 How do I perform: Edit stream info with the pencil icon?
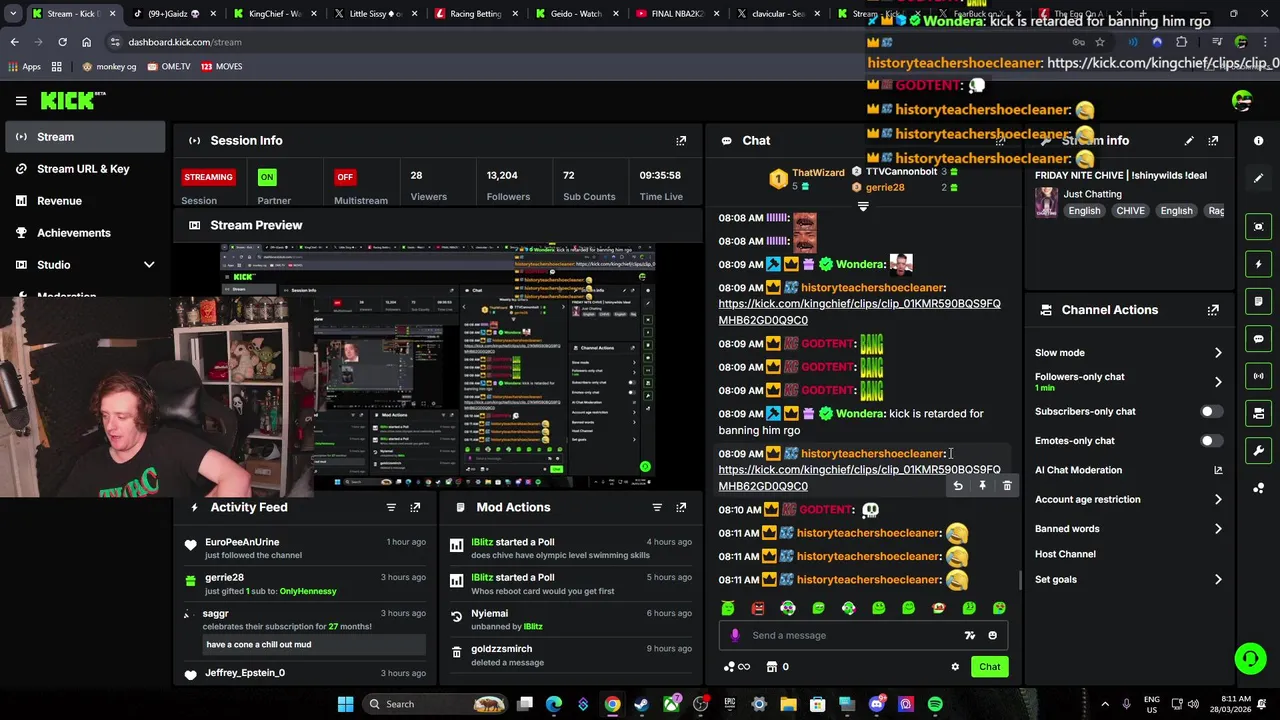(1189, 141)
